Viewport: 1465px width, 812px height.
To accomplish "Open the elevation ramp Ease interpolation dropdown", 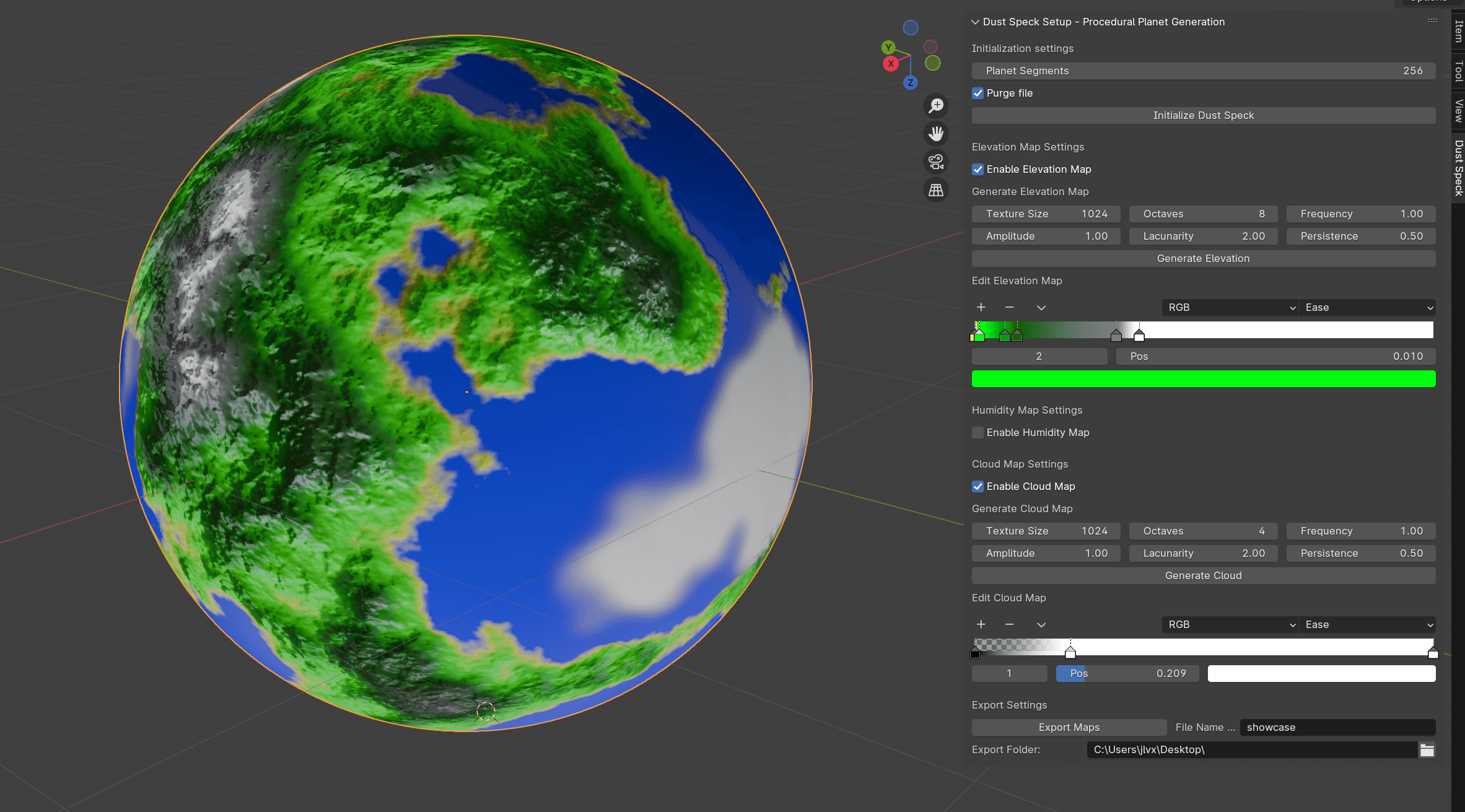I will click(x=1368, y=307).
